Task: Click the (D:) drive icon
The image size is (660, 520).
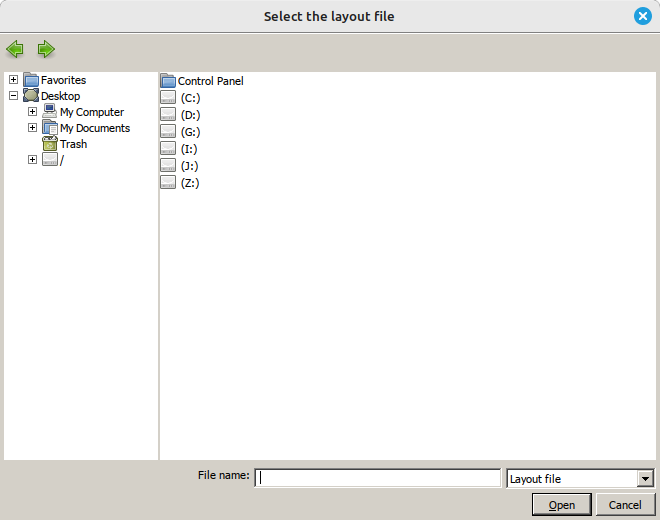Action: (x=168, y=114)
